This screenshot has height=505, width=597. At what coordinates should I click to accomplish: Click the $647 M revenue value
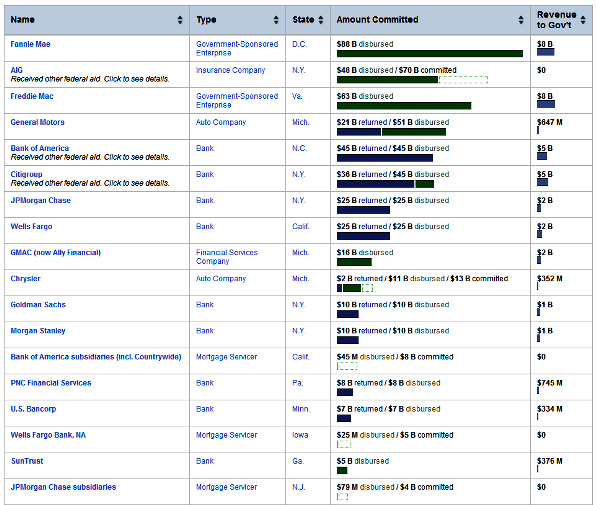pos(549,122)
